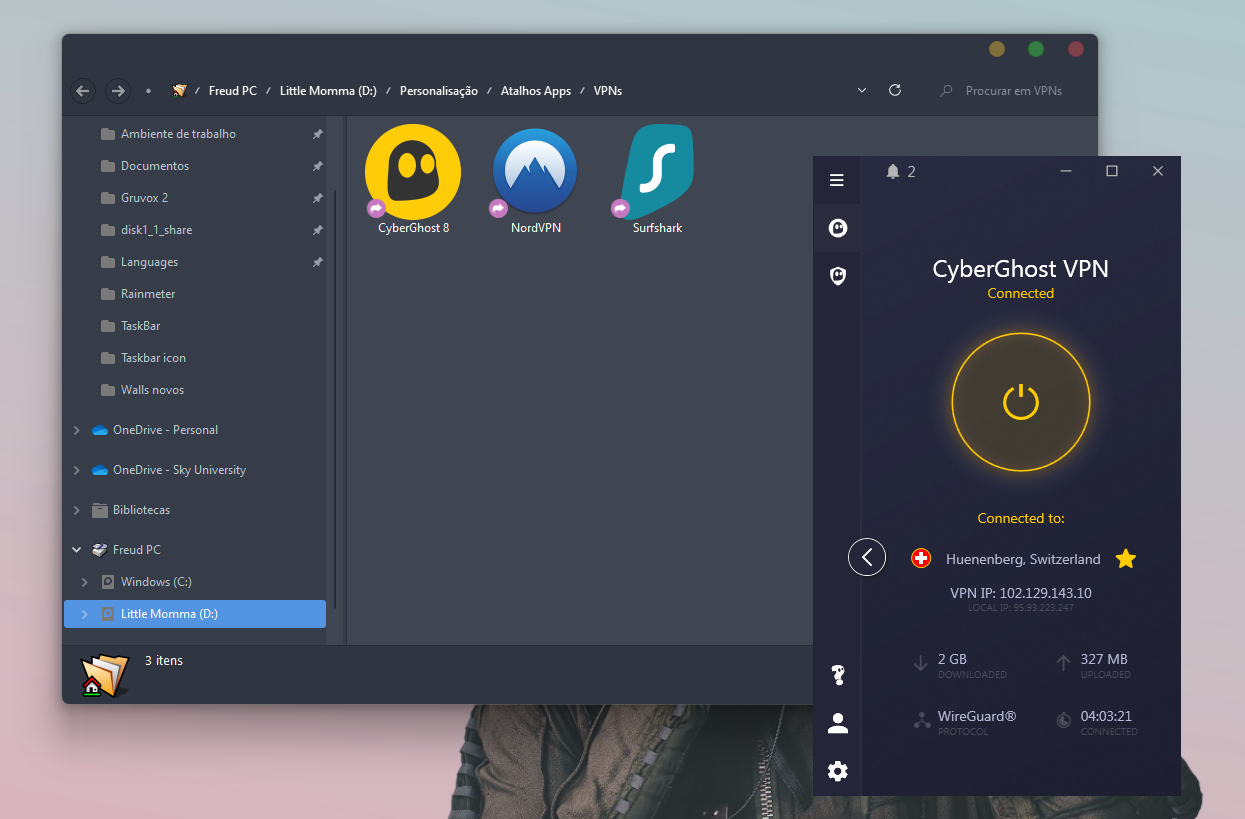The width and height of the screenshot is (1245, 819).
Task: Click the root folder icon in the breadcrumb
Action: [x=179, y=90]
